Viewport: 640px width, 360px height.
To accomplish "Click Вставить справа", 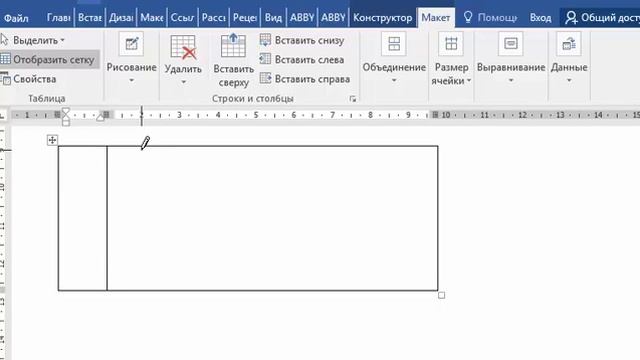I will (305, 79).
